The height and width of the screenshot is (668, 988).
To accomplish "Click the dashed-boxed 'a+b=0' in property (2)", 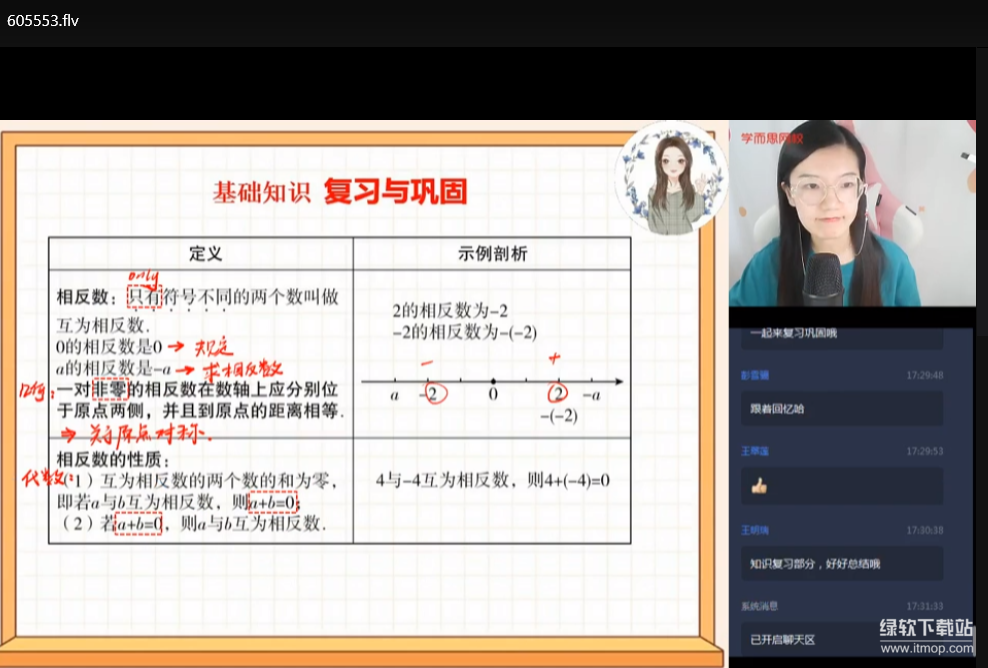I will pyautogui.click(x=138, y=523).
